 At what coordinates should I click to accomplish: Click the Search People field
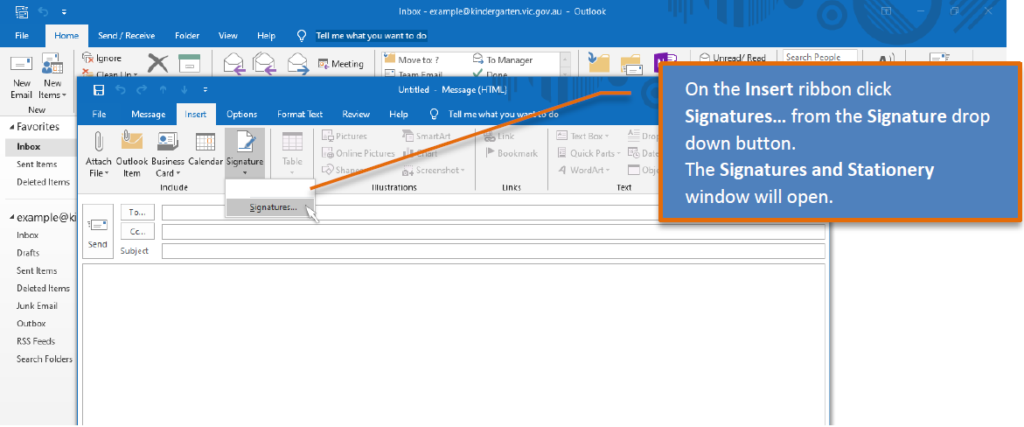tap(821, 57)
